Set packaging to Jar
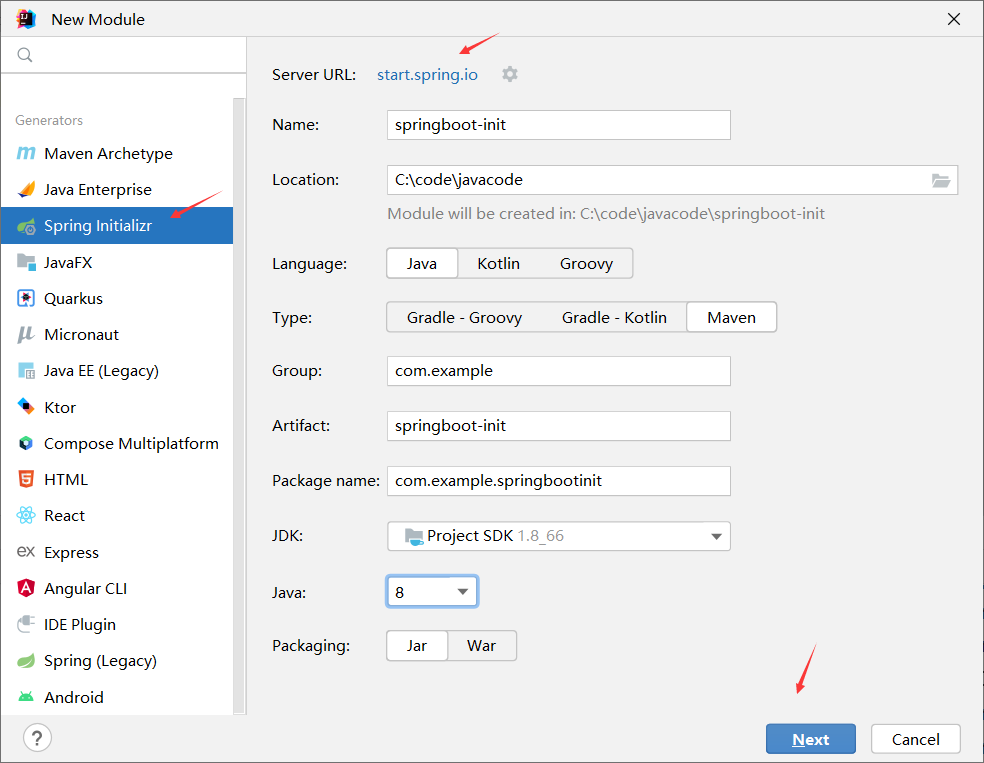Screen dimensions: 984x763 click(x=417, y=646)
